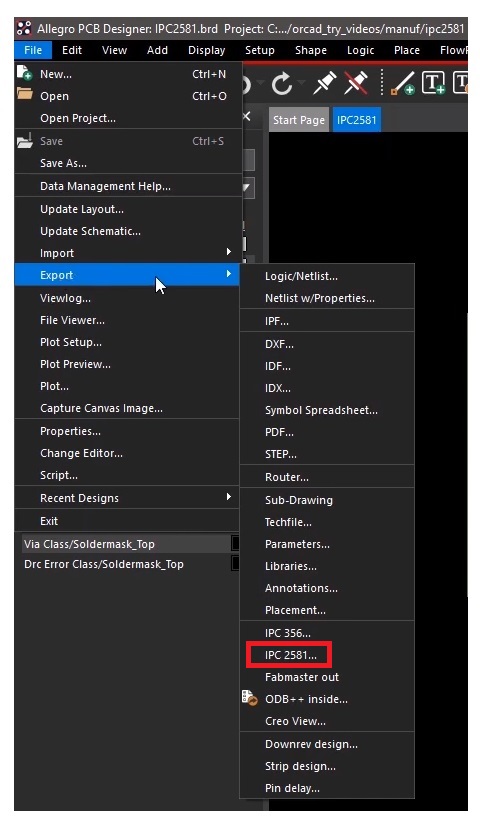Open the Place menu
Screen dimensions: 480x831
click(407, 50)
